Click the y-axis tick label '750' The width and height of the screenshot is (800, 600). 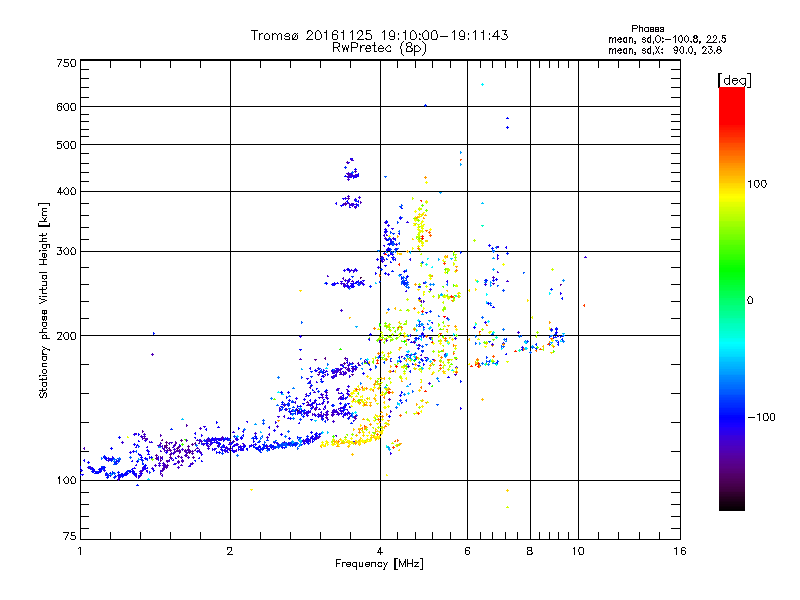tap(66, 63)
